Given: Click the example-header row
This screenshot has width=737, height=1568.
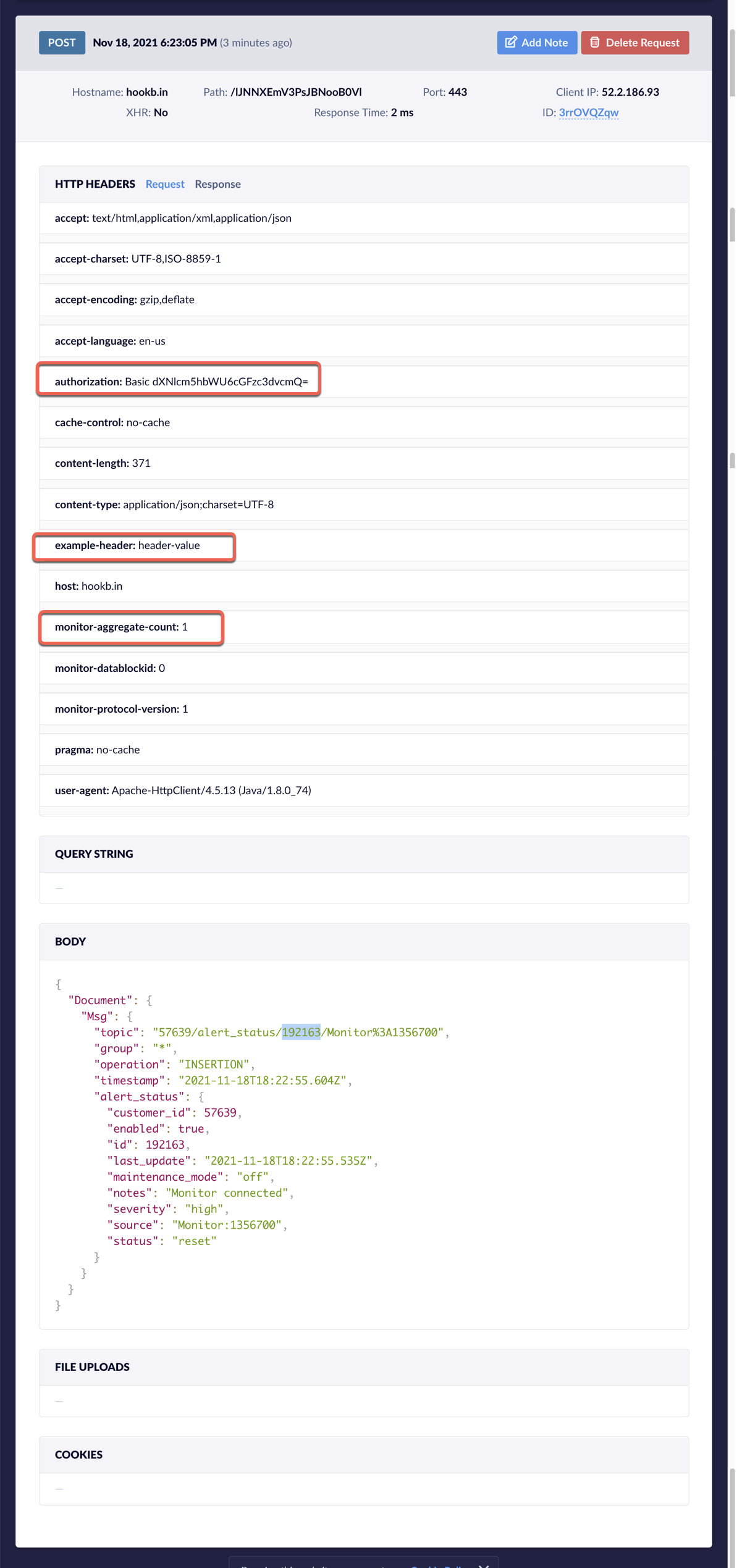Looking at the screenshot, I should [364, 545].
